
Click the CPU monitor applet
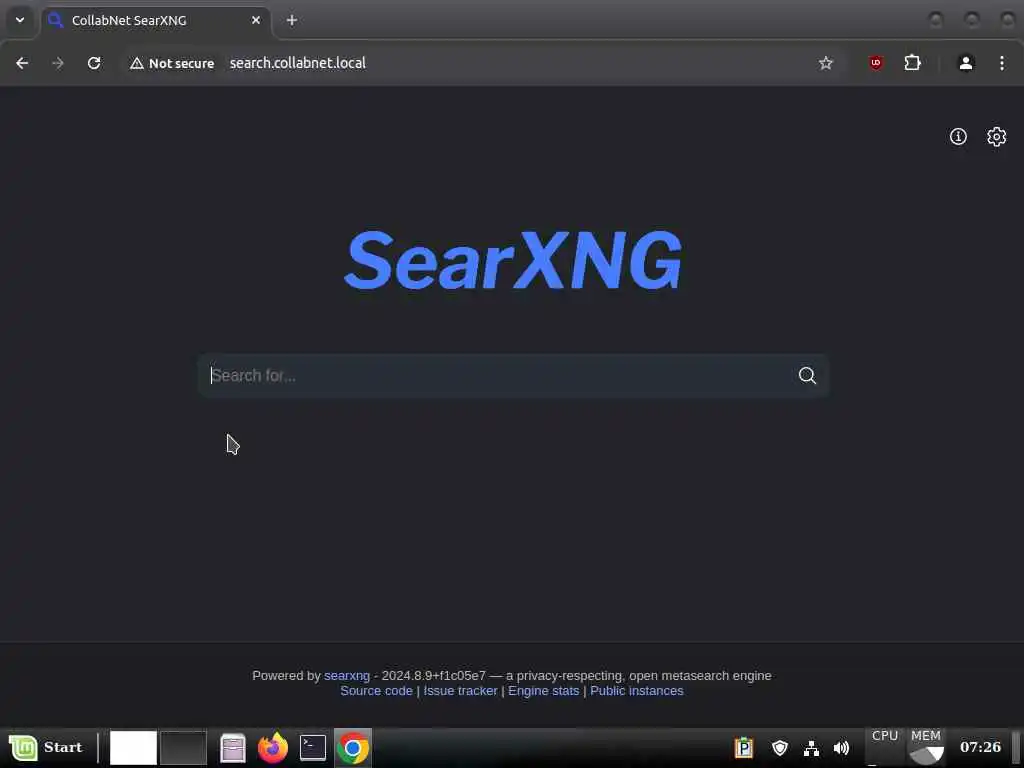pyautogui.click(x=885, y=747)
